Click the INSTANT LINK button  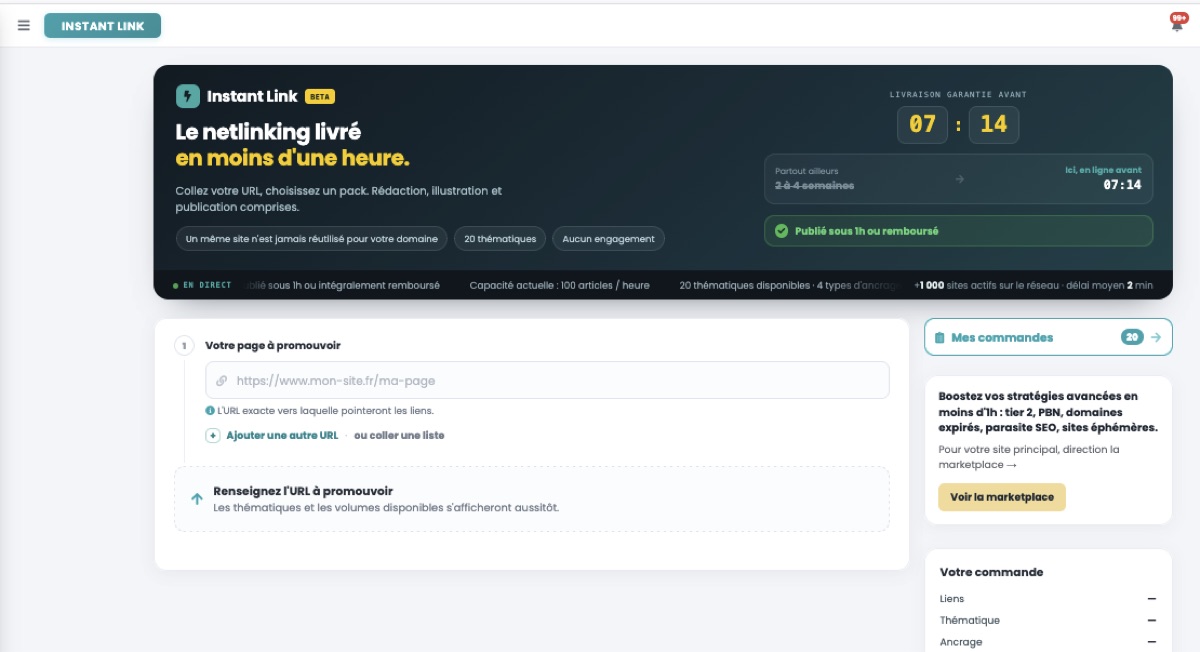click(x=102, y=26)
